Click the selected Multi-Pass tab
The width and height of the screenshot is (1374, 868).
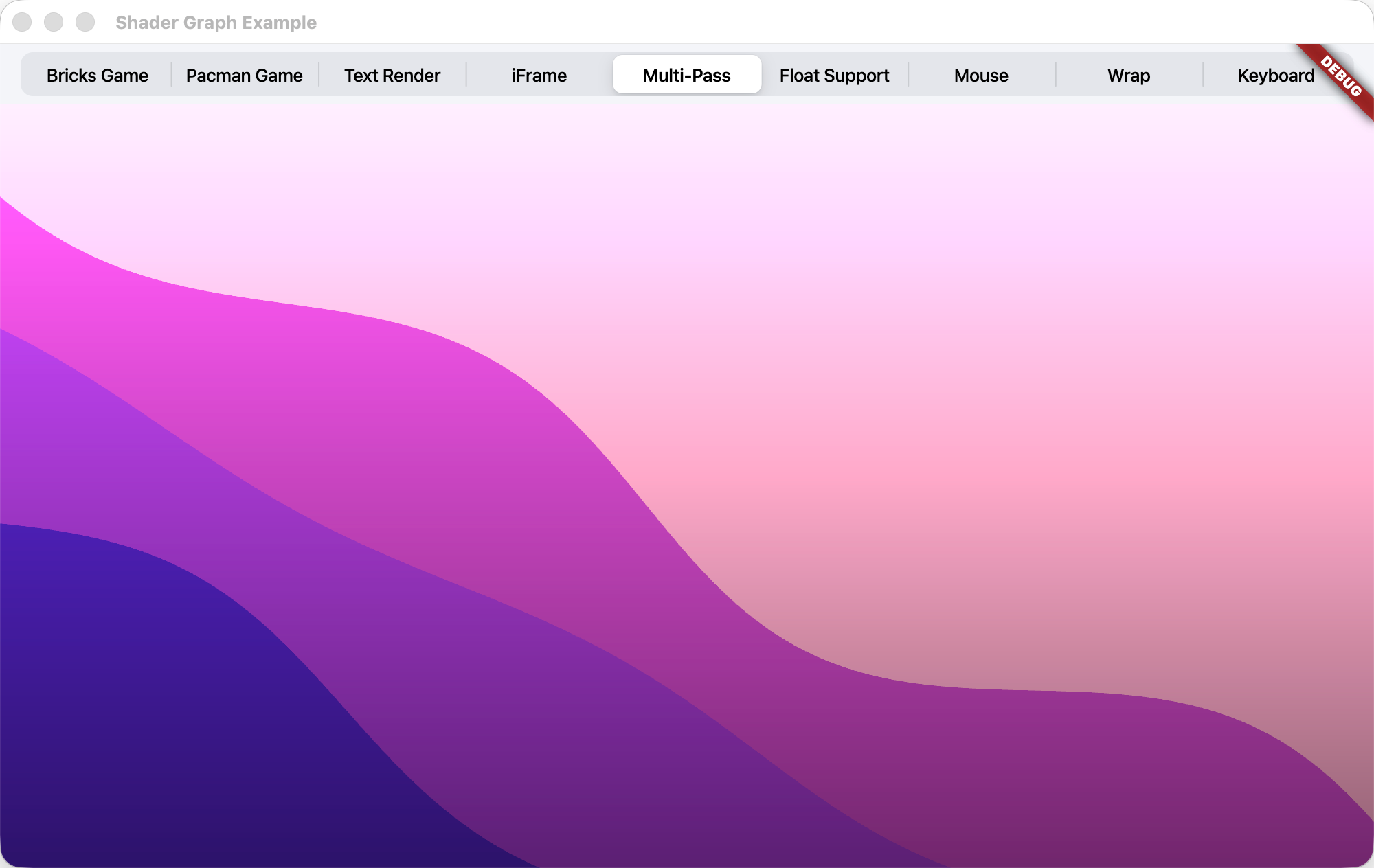pyautogui.click(x=686, y=75)
